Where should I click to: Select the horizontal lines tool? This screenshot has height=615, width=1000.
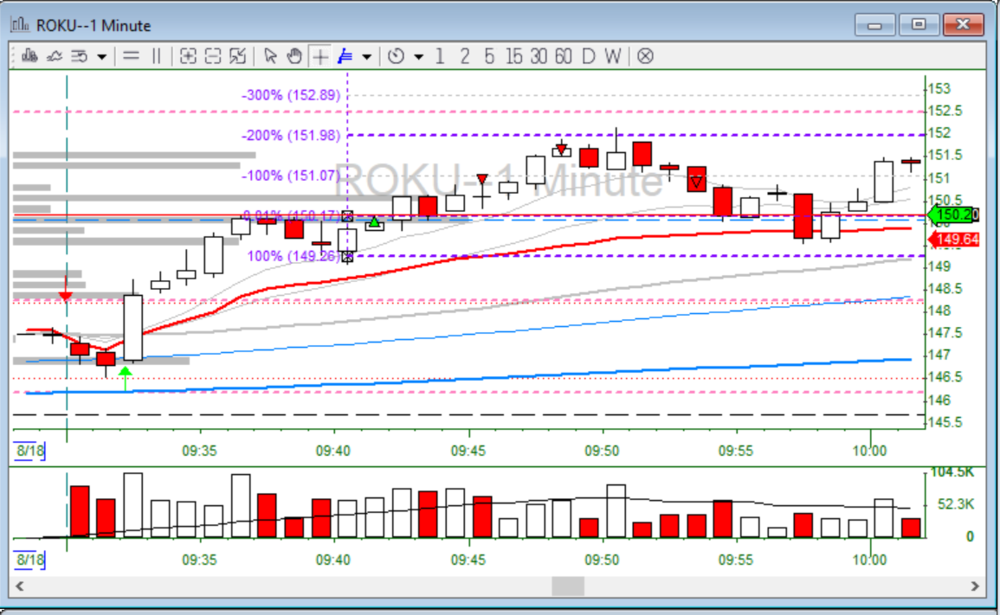point(130,56)
